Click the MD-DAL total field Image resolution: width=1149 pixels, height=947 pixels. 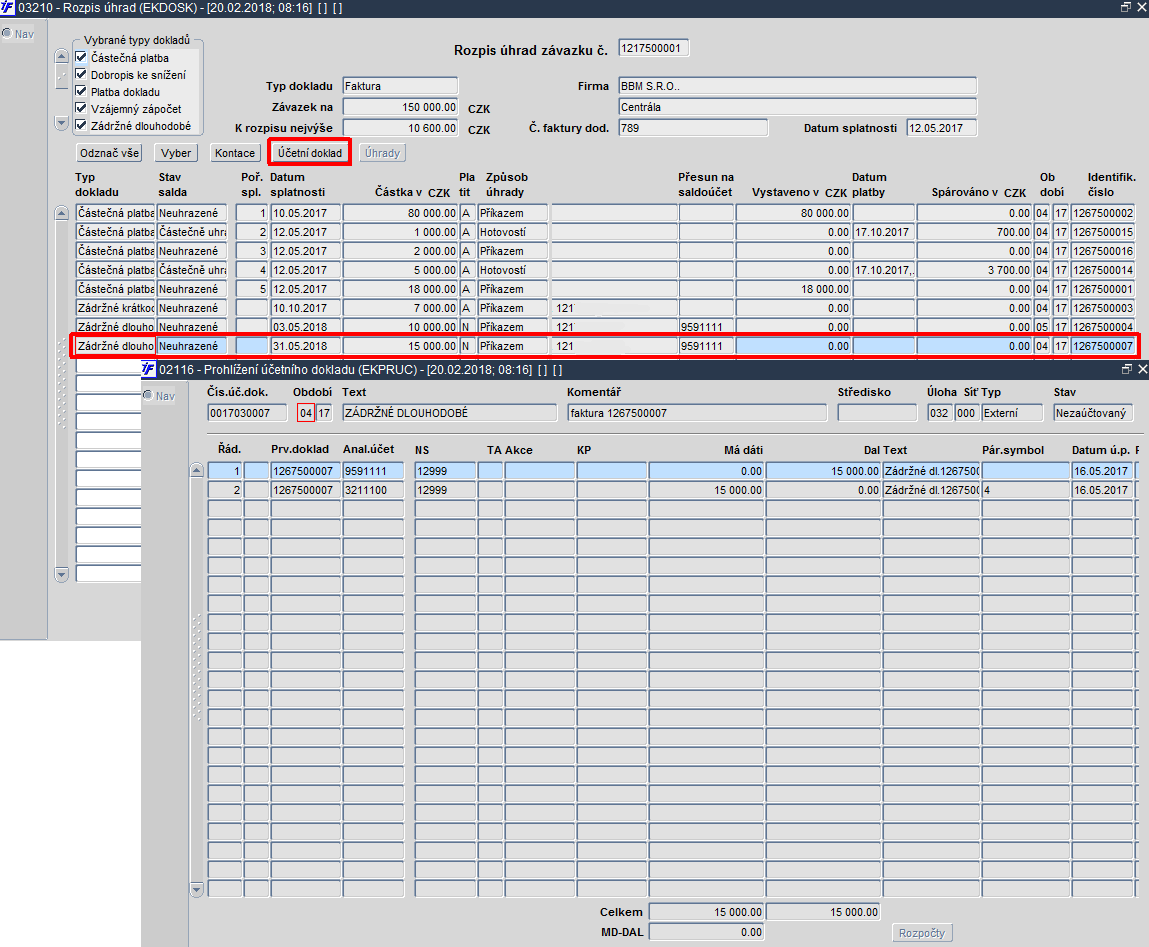706,932
